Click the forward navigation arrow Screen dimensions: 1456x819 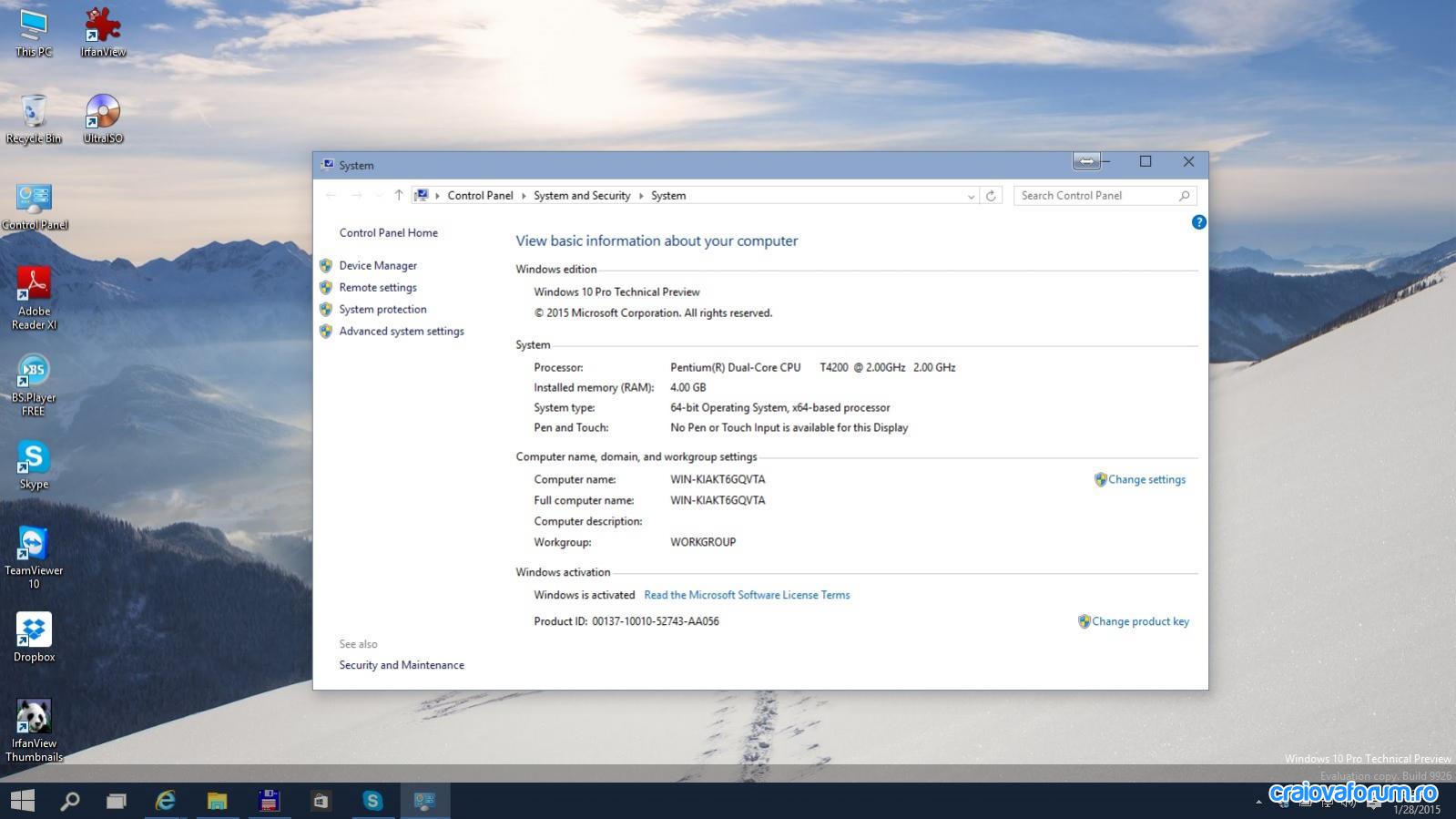(x=356, y=195)
